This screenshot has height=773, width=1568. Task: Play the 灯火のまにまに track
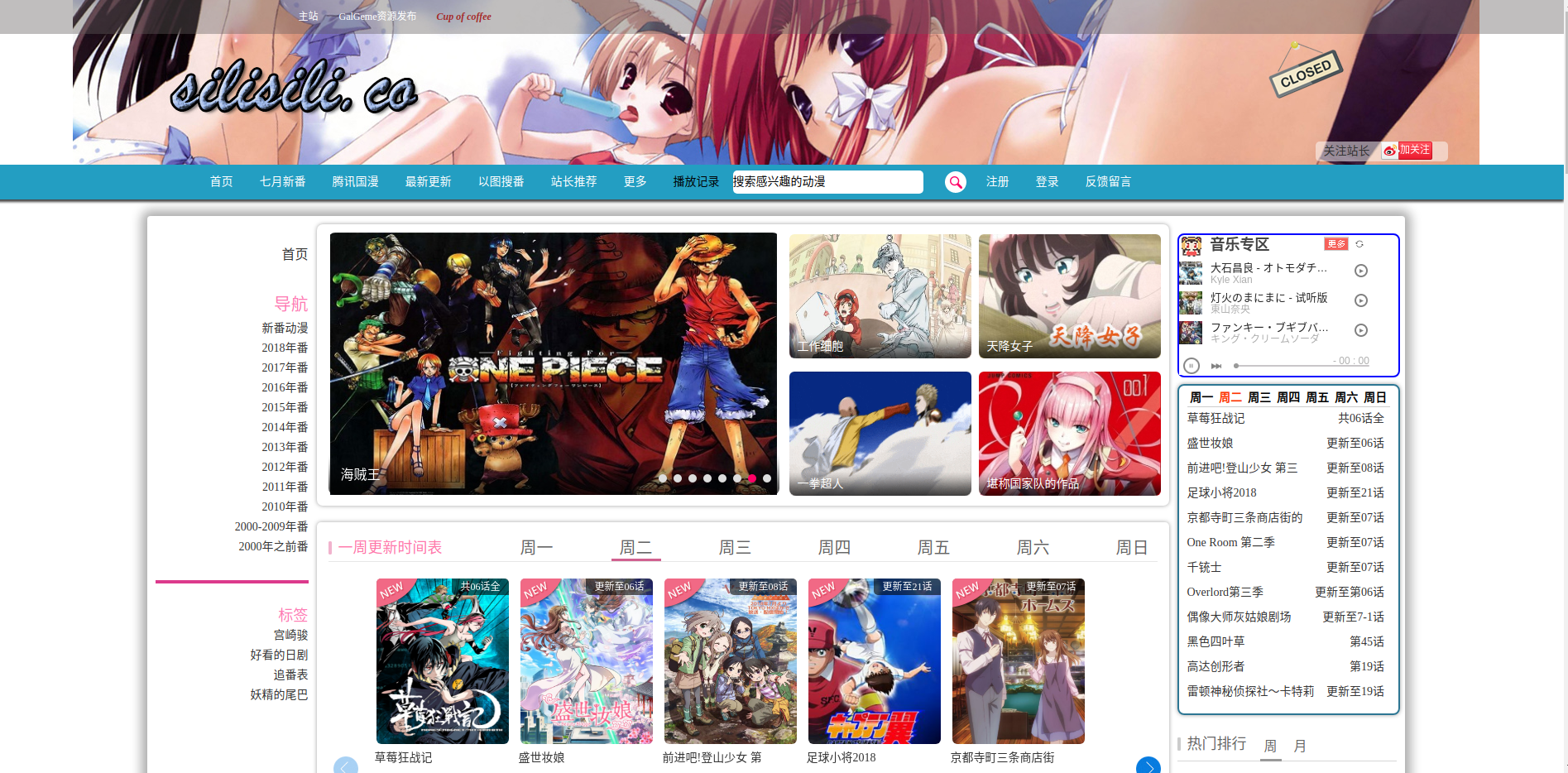pyautogui.click(x=1360, y=300)
